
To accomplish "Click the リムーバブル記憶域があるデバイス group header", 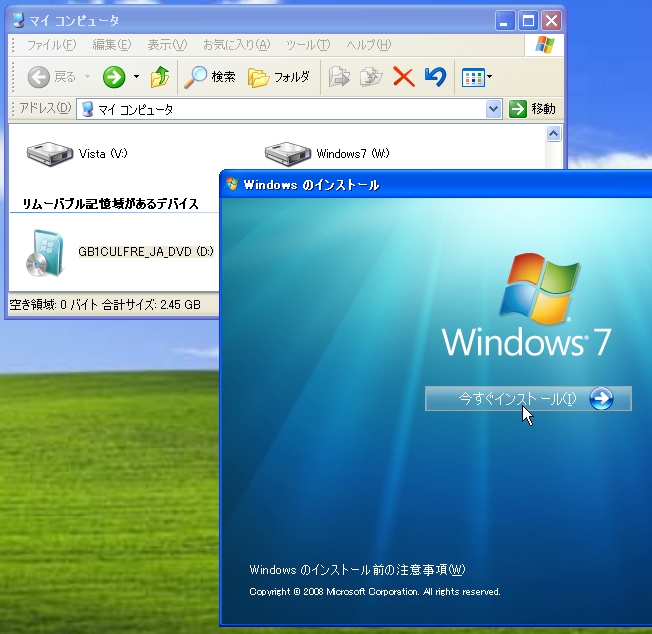I will (x=110, y=204).
